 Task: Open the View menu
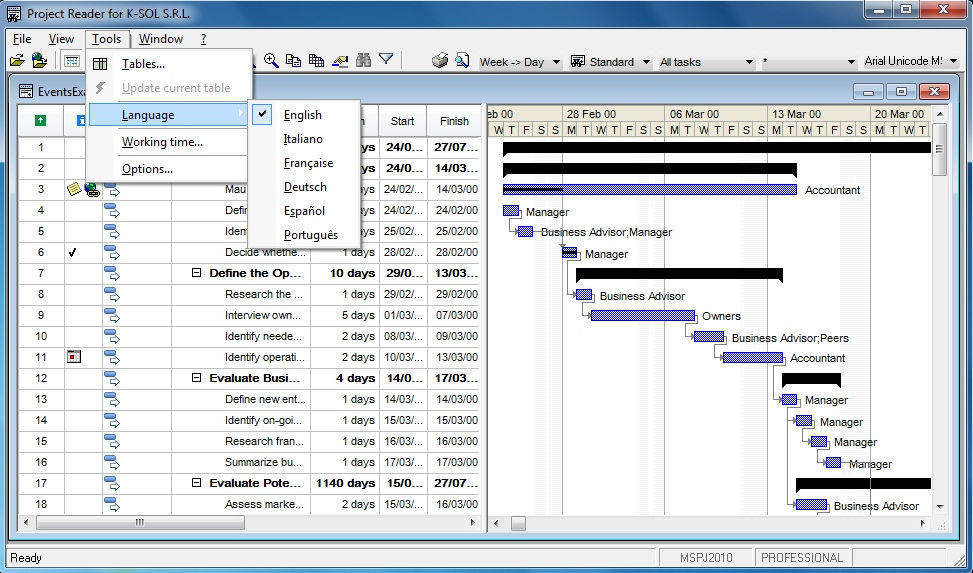coord(61,38)
